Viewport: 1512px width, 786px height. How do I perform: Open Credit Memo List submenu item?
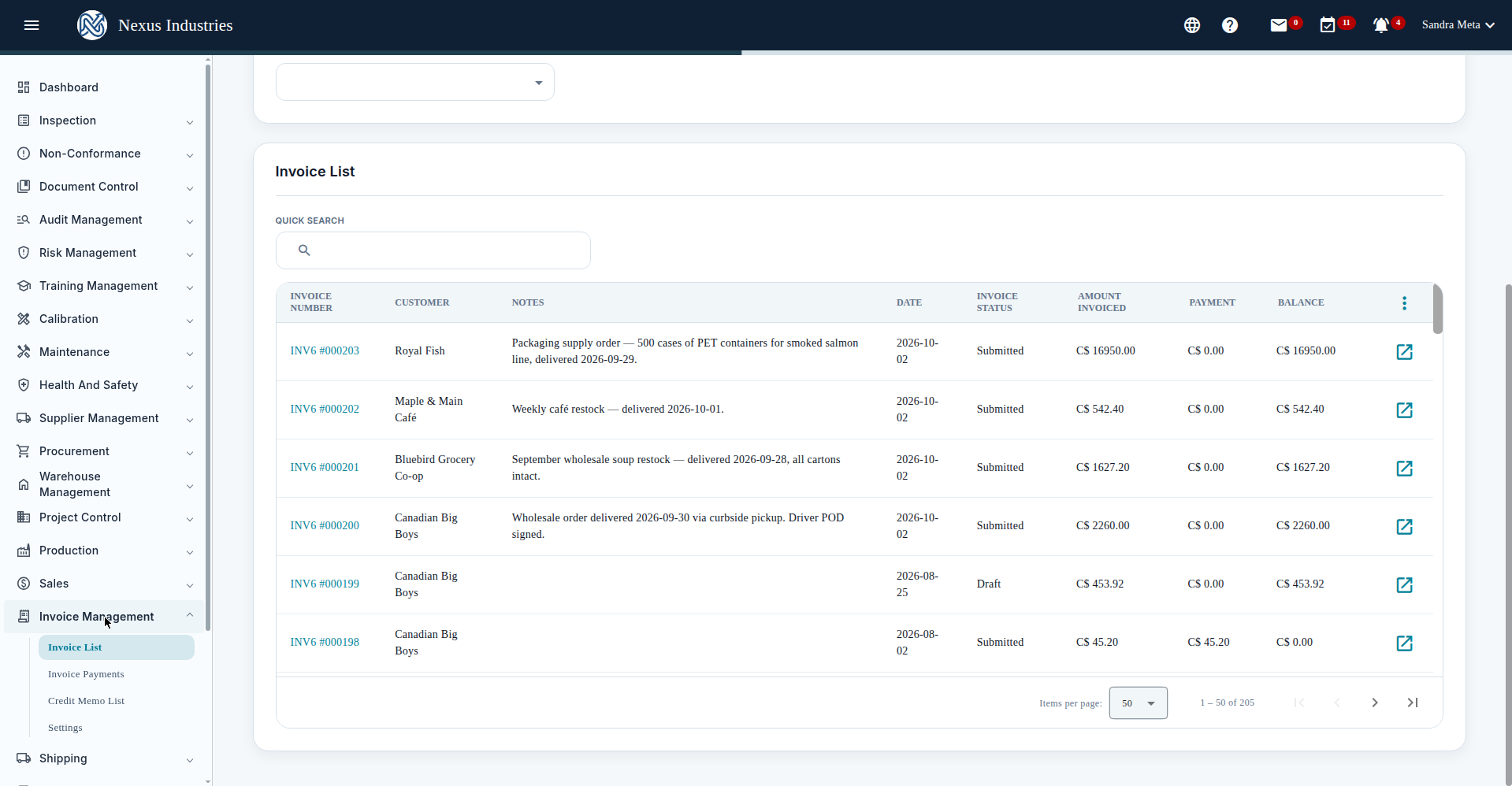pyautogui.click(x=86, y=701)
